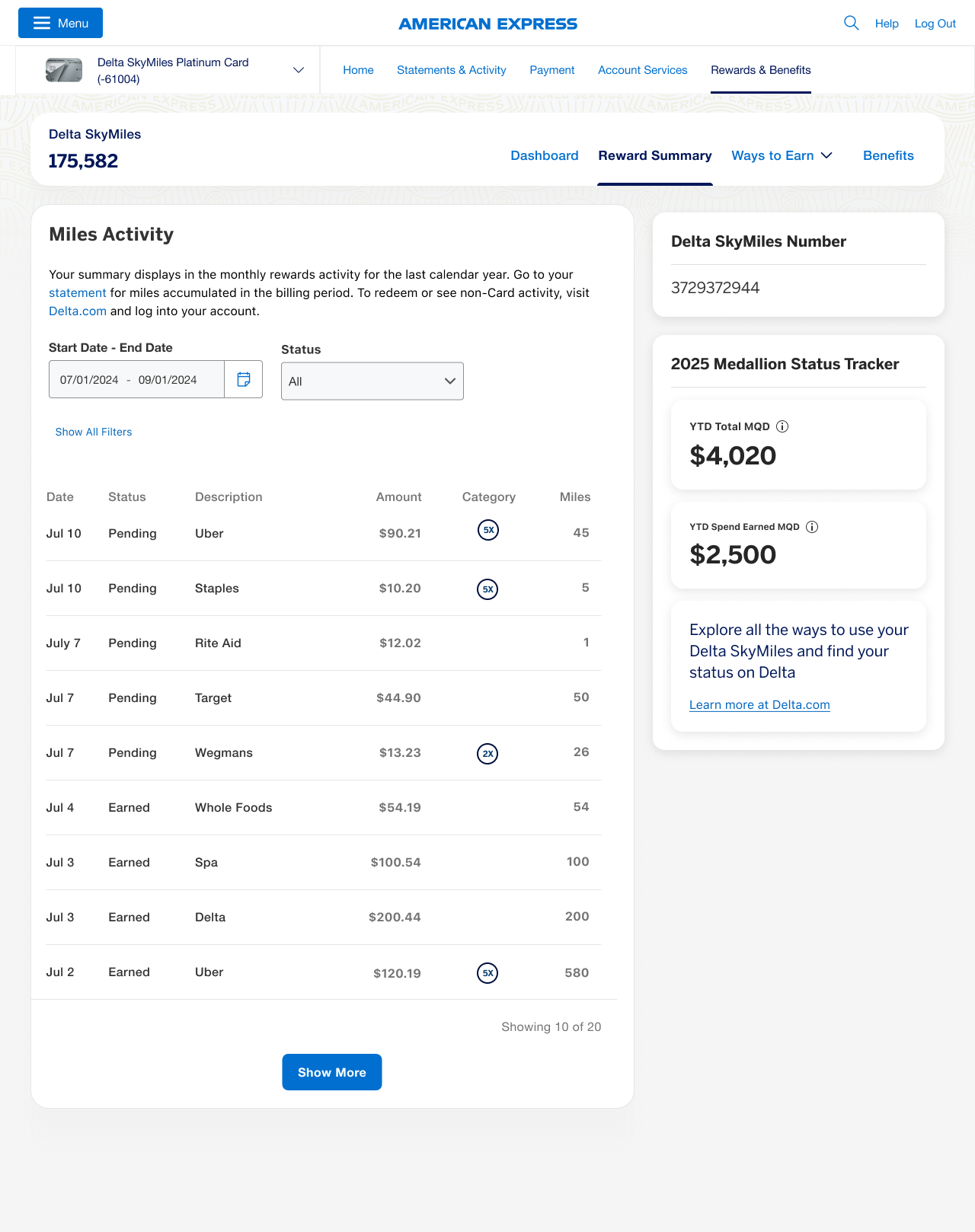Image resolution: width=975 pixels, height=1232 pixels.
Task: Click the Date column header
Action: point(60,496)
